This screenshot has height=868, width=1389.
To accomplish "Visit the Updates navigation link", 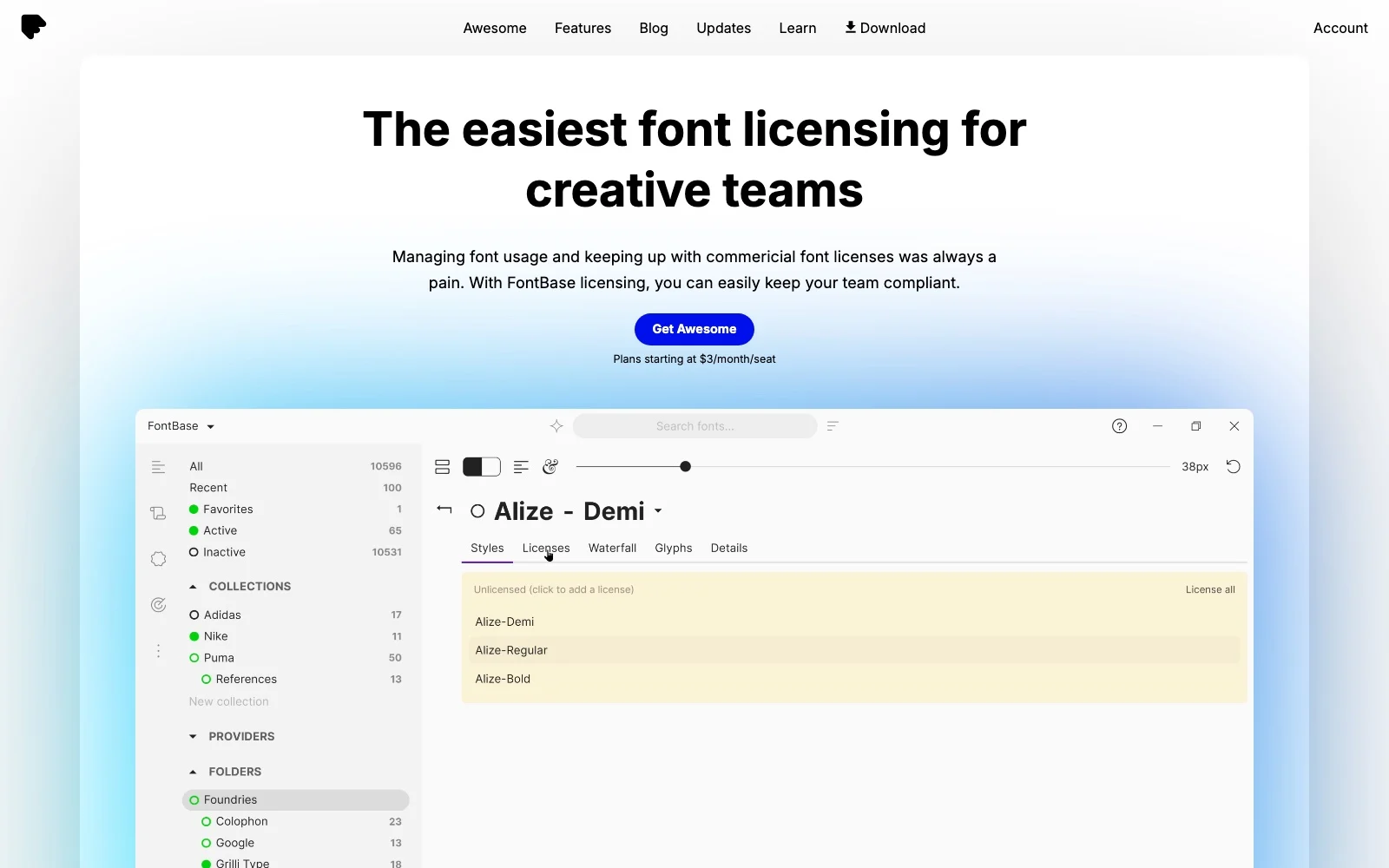I will coord(723,28).
